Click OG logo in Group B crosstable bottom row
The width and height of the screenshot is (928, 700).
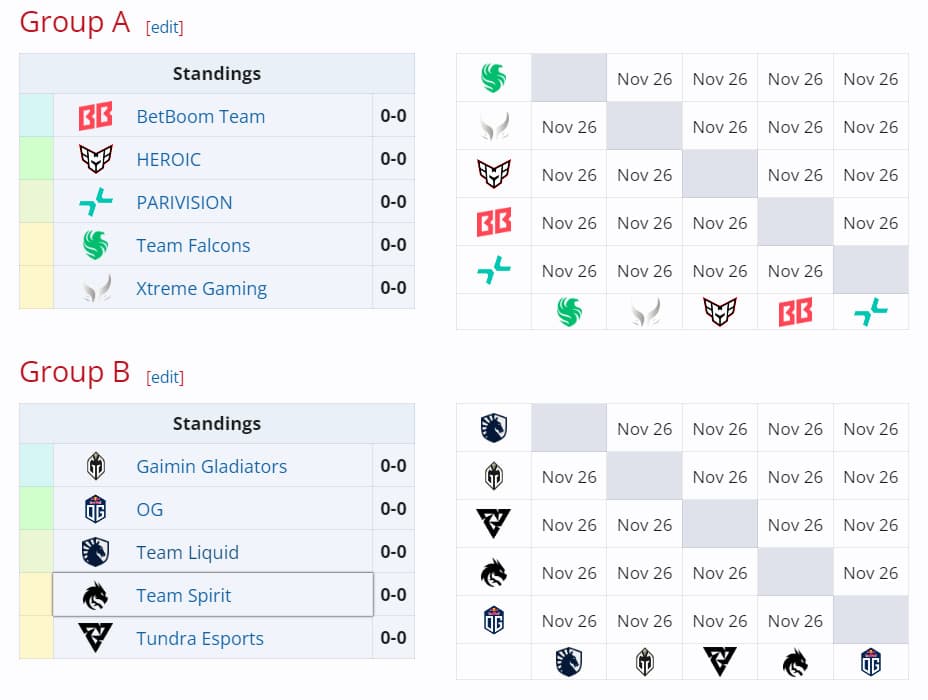click(x=871, y=662)
